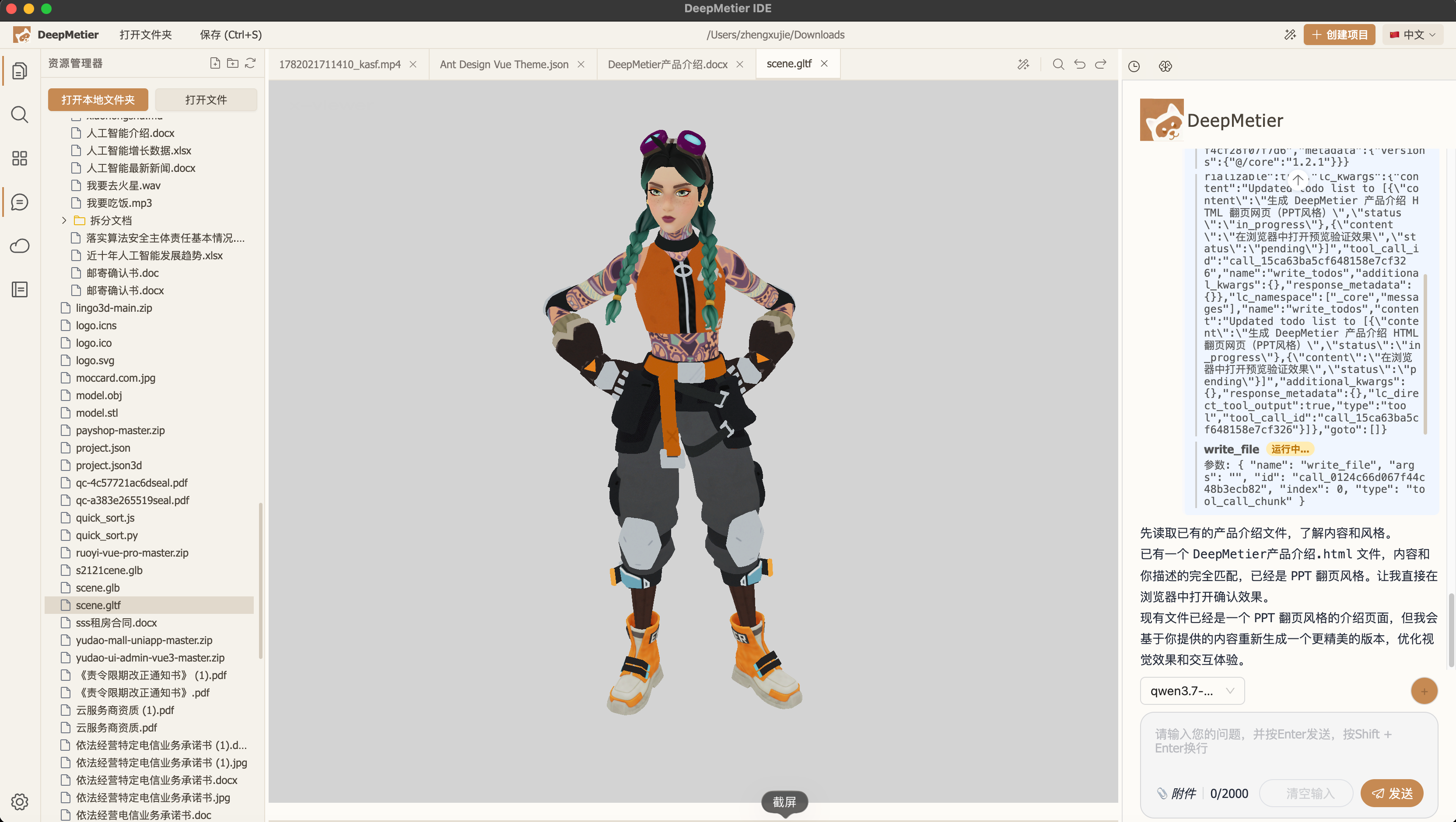1456x822 pixels.
Task: Click the file explorer scrollbar
Action: click(261, 580)
